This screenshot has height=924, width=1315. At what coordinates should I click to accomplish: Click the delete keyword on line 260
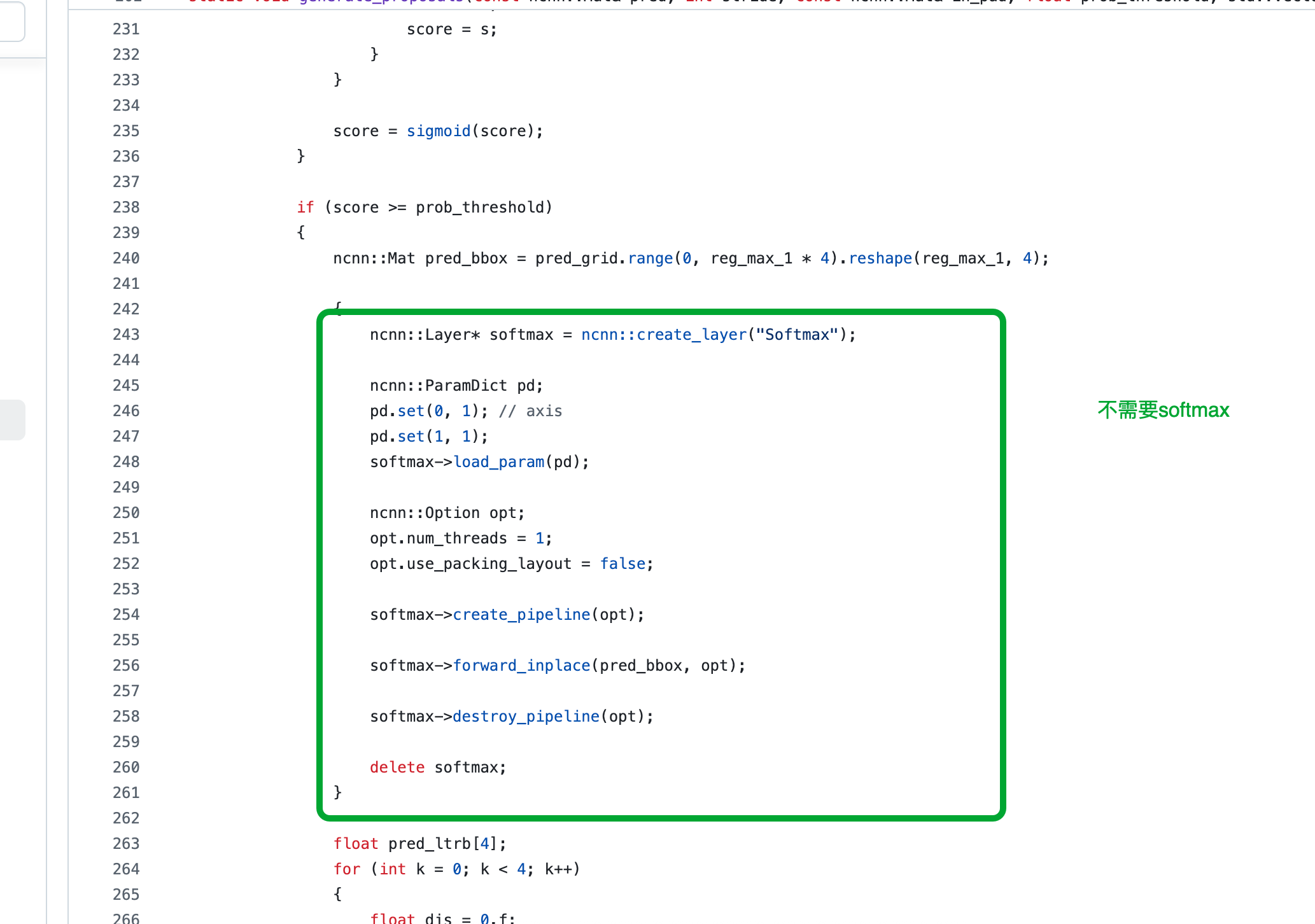point(397,767)
